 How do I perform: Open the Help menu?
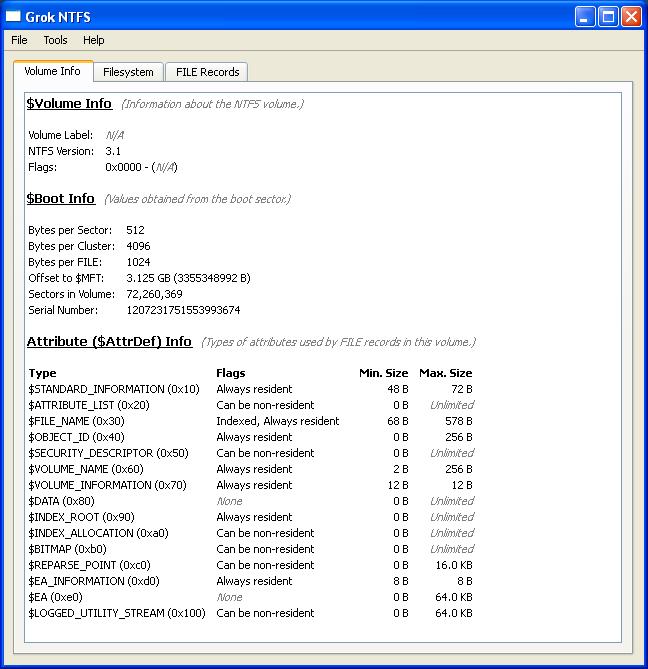93,40
